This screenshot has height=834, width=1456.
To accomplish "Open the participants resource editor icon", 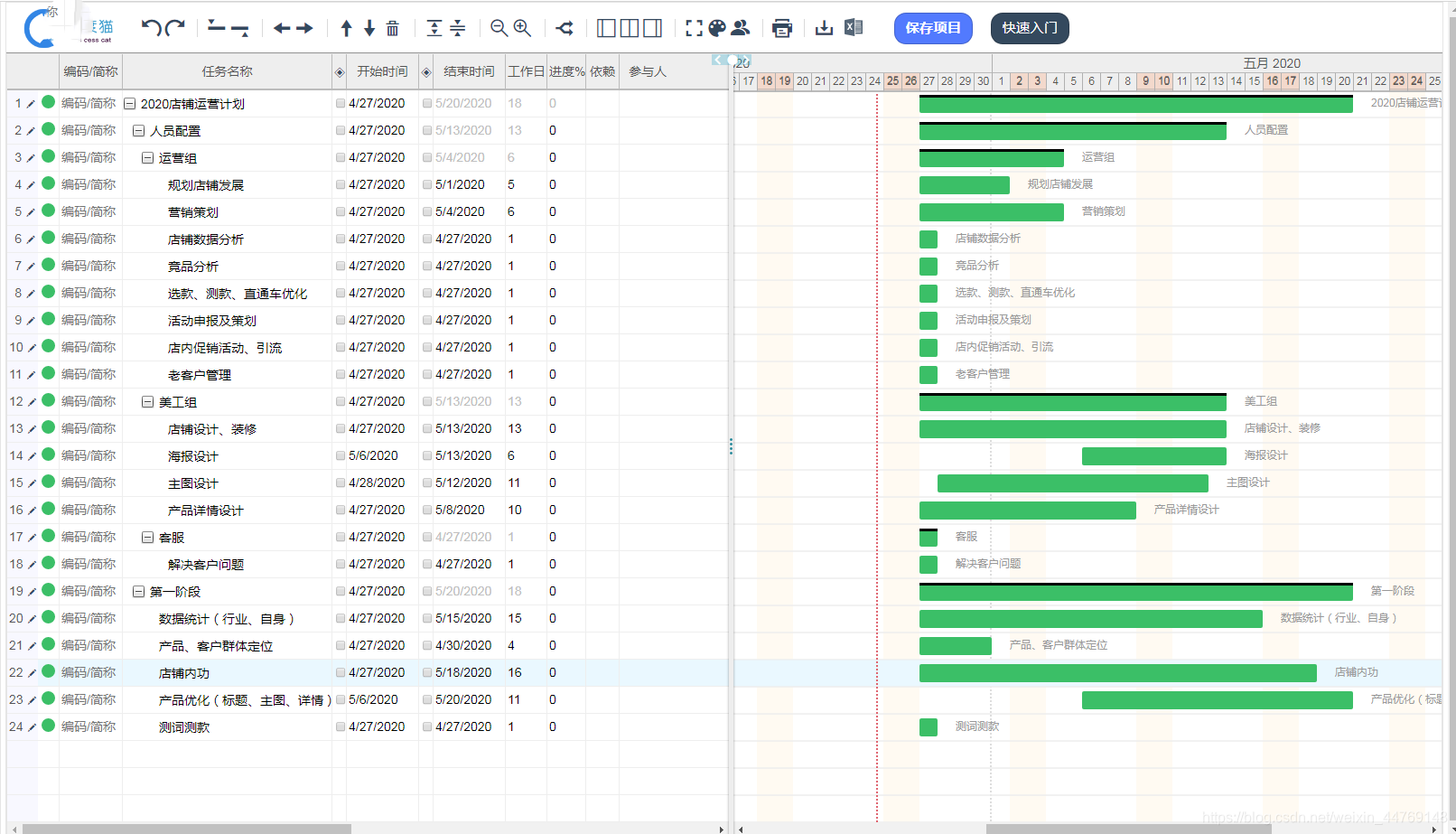I will (x=741, y=28).
